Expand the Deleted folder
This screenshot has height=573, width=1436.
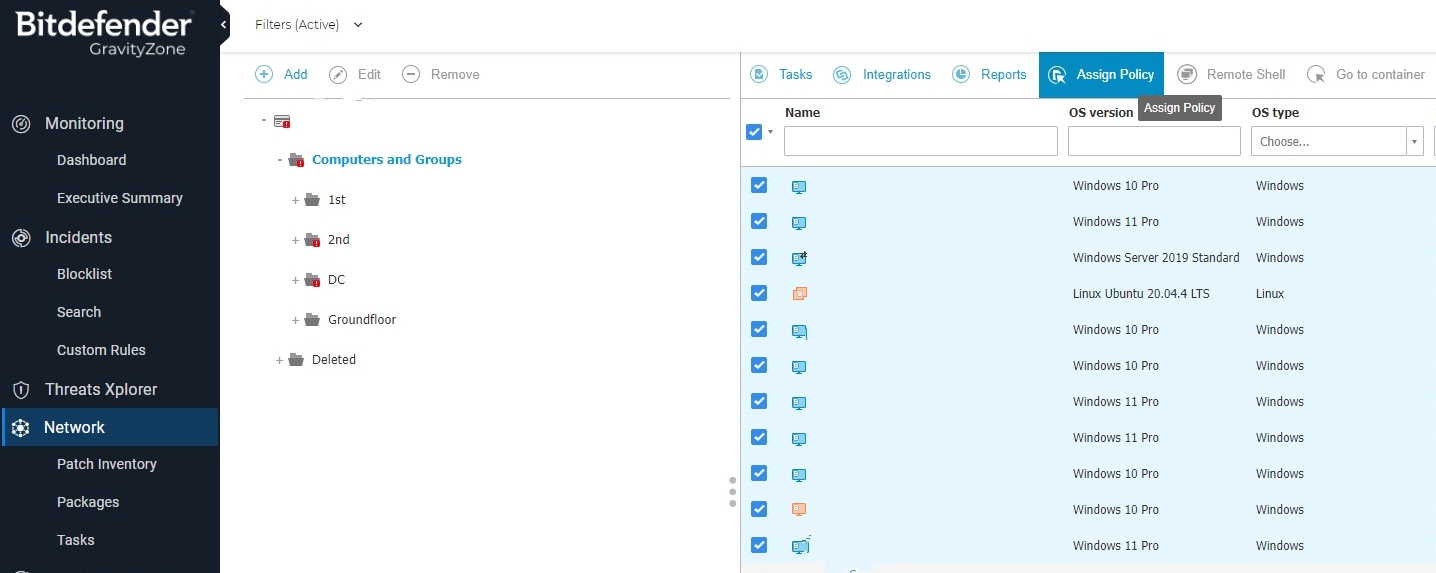coord(280,360)
